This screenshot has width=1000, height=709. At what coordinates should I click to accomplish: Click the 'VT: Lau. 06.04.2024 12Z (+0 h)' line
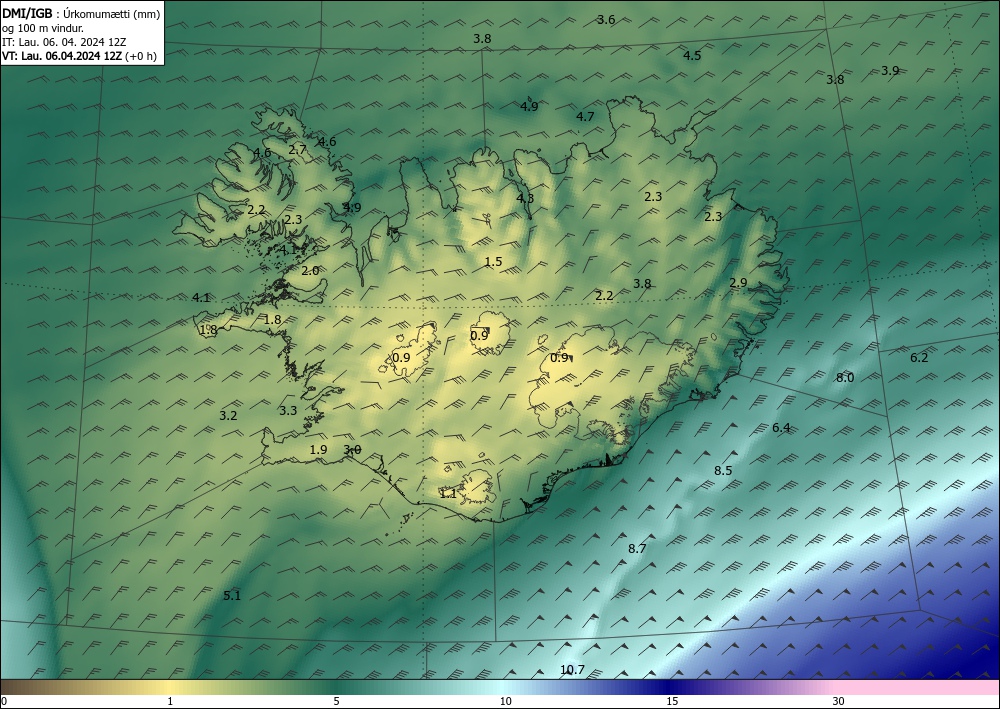tap(80, 56)
